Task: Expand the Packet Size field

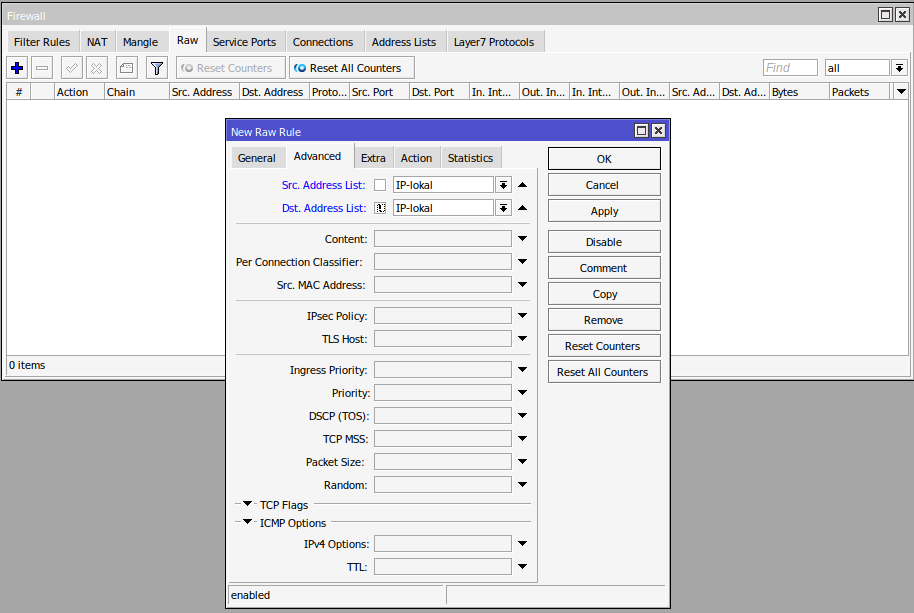Action: click(523, 461)
